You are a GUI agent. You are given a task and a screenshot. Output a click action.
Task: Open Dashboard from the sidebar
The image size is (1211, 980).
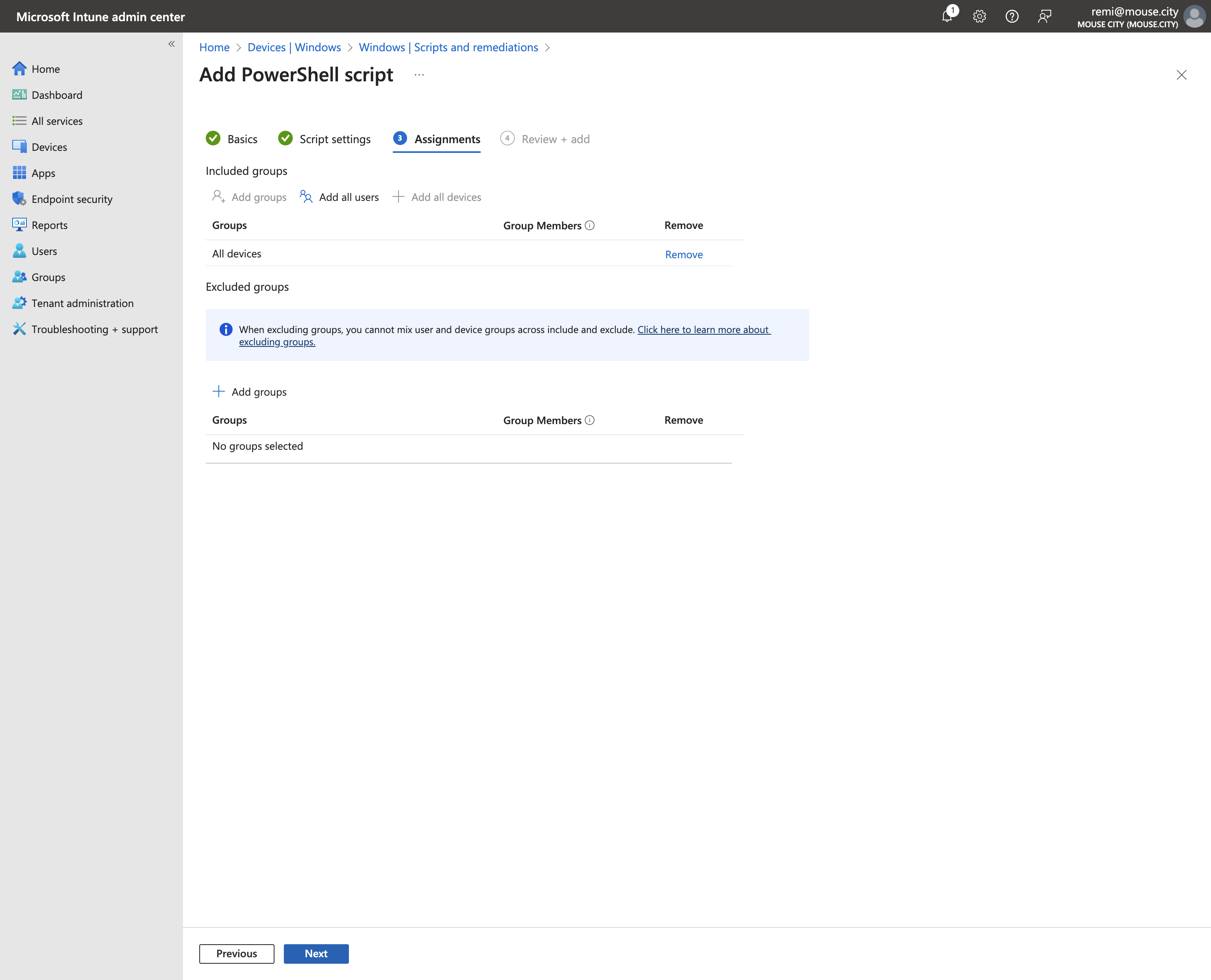tap(48, 95)
